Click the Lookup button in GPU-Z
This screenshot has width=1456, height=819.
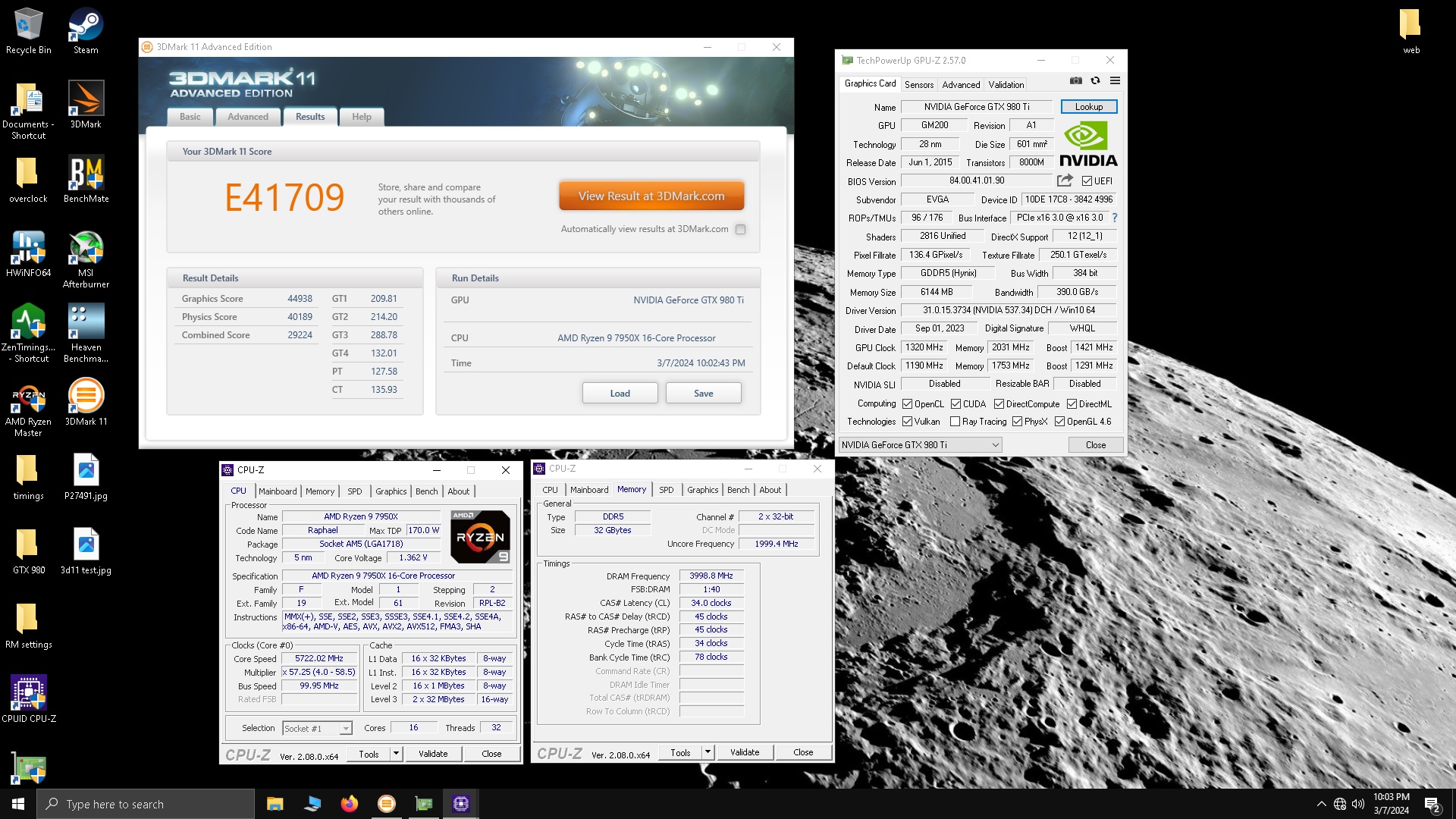point(1088,107)
